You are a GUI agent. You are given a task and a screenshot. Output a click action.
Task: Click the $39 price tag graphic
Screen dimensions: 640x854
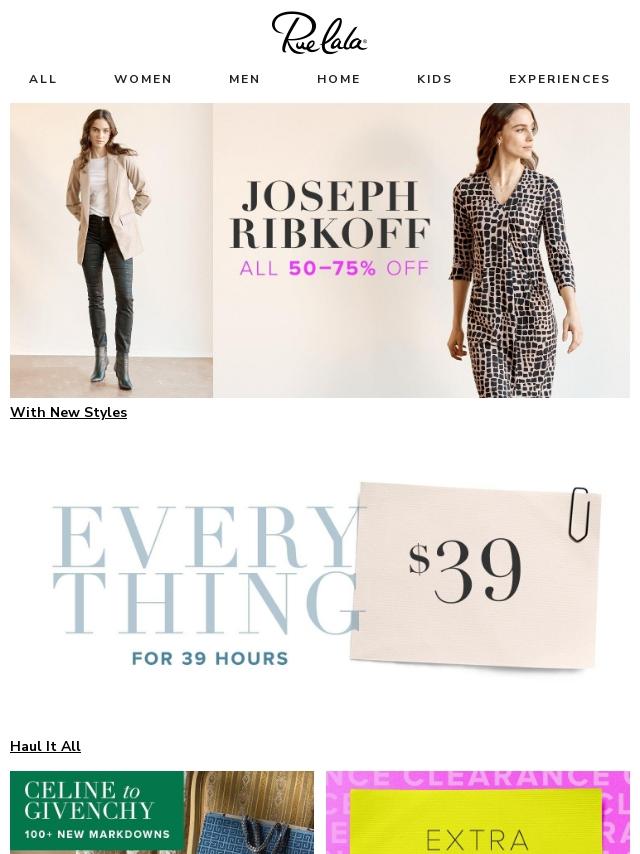click(x=476, y=575)
